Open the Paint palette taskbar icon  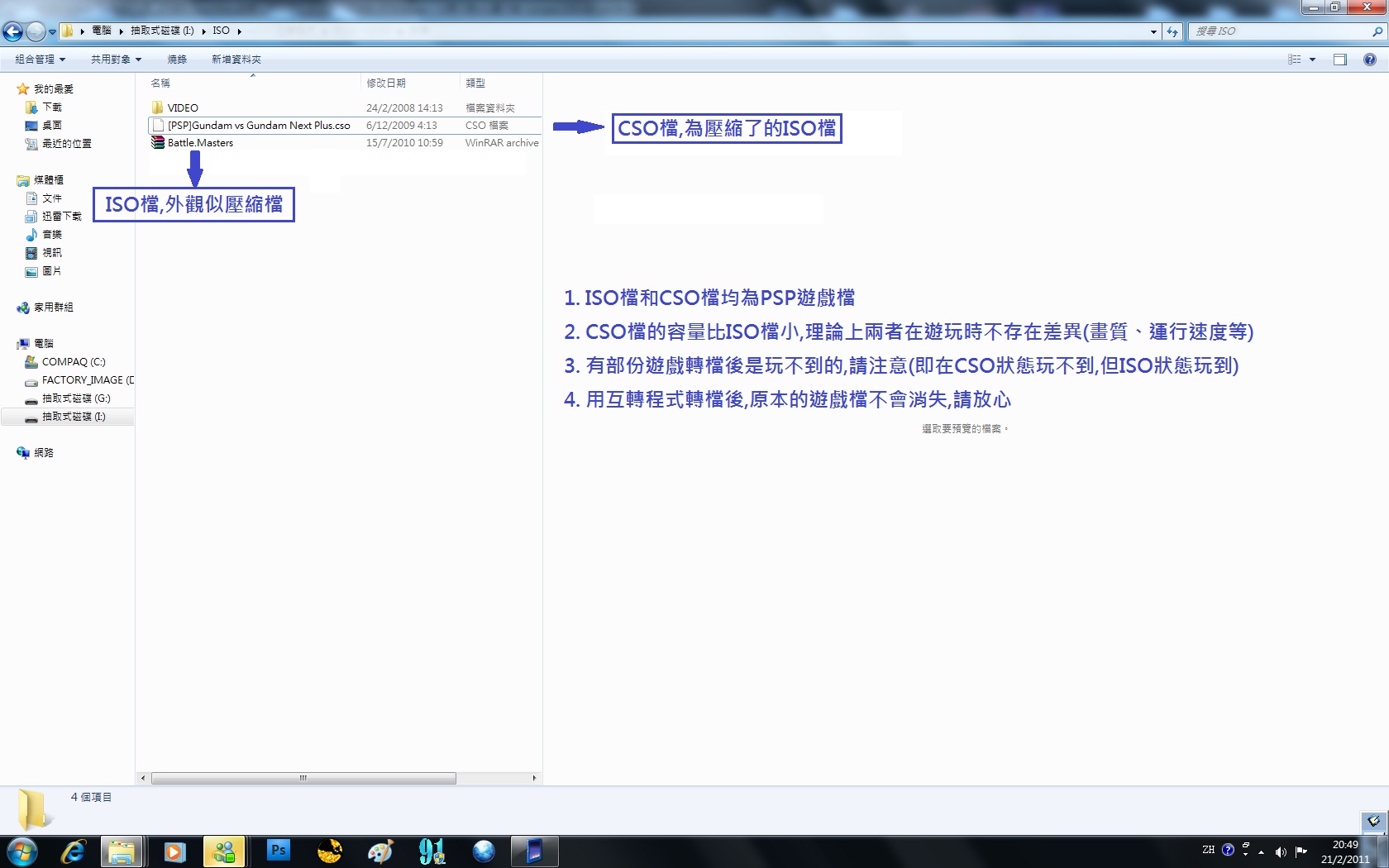coord(380,851)
